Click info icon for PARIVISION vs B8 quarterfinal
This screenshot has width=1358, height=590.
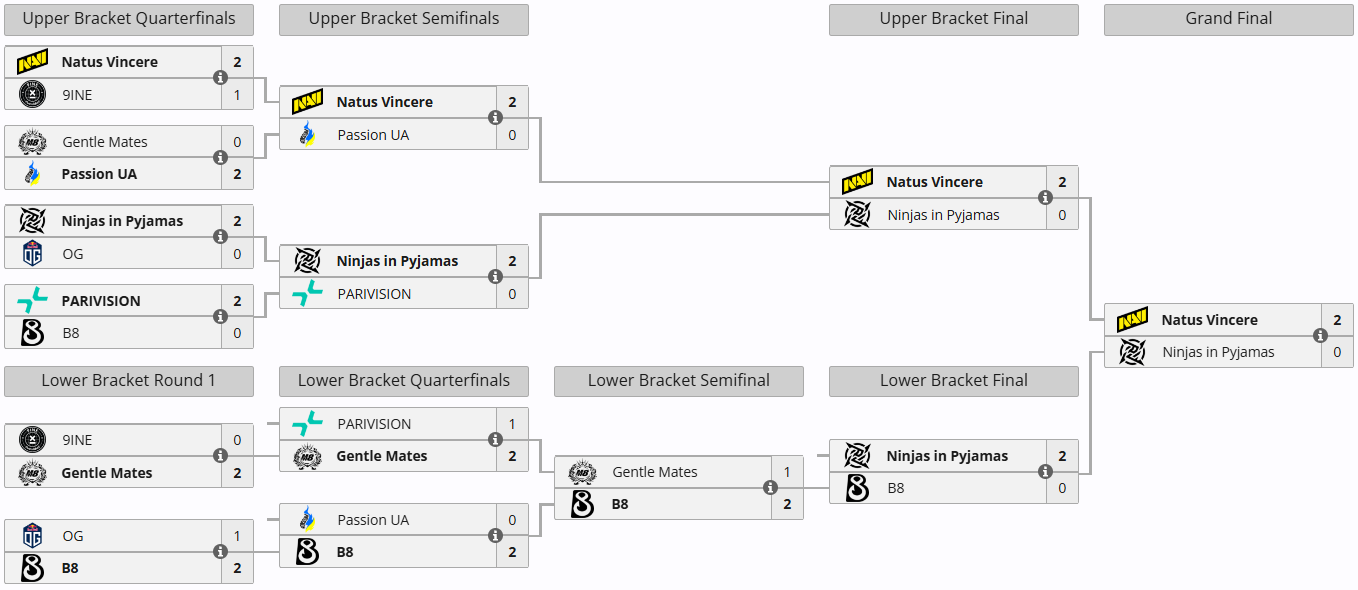(221, 317)
